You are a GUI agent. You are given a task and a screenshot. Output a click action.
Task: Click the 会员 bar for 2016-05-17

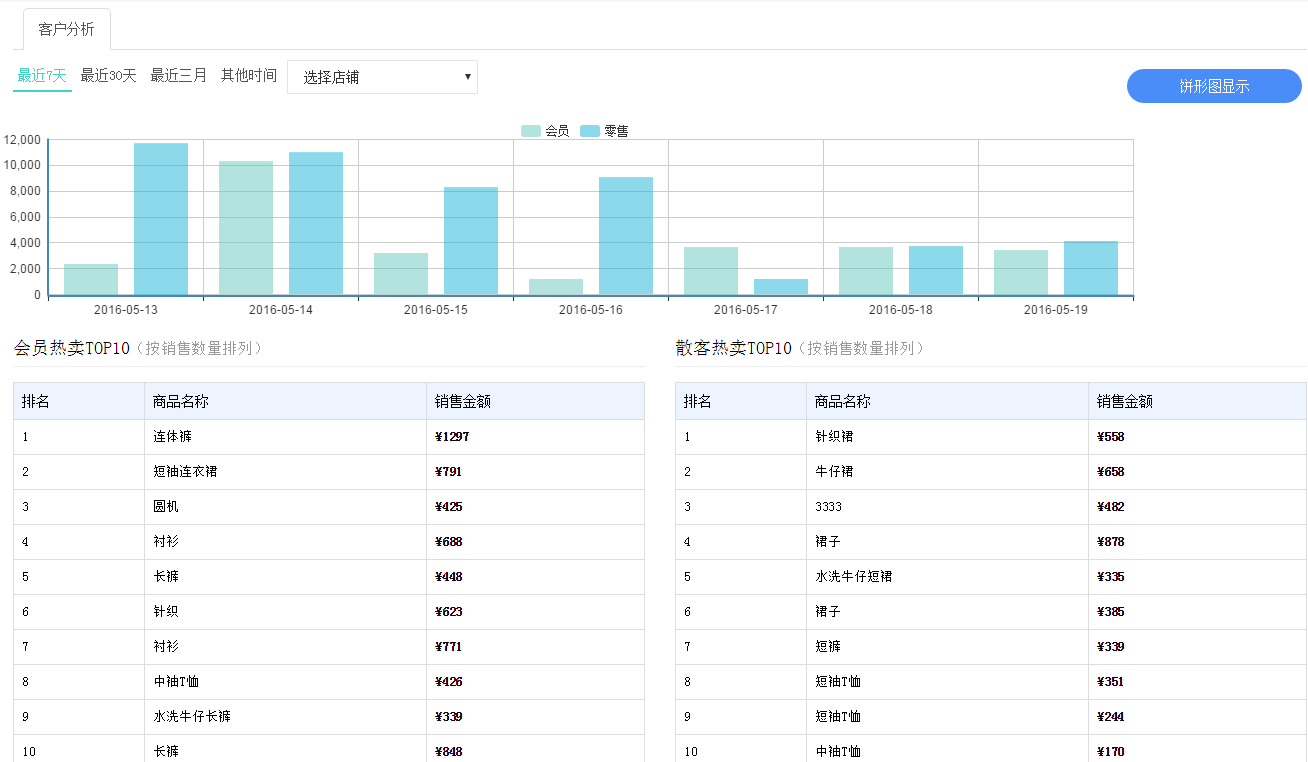[711, 271]
